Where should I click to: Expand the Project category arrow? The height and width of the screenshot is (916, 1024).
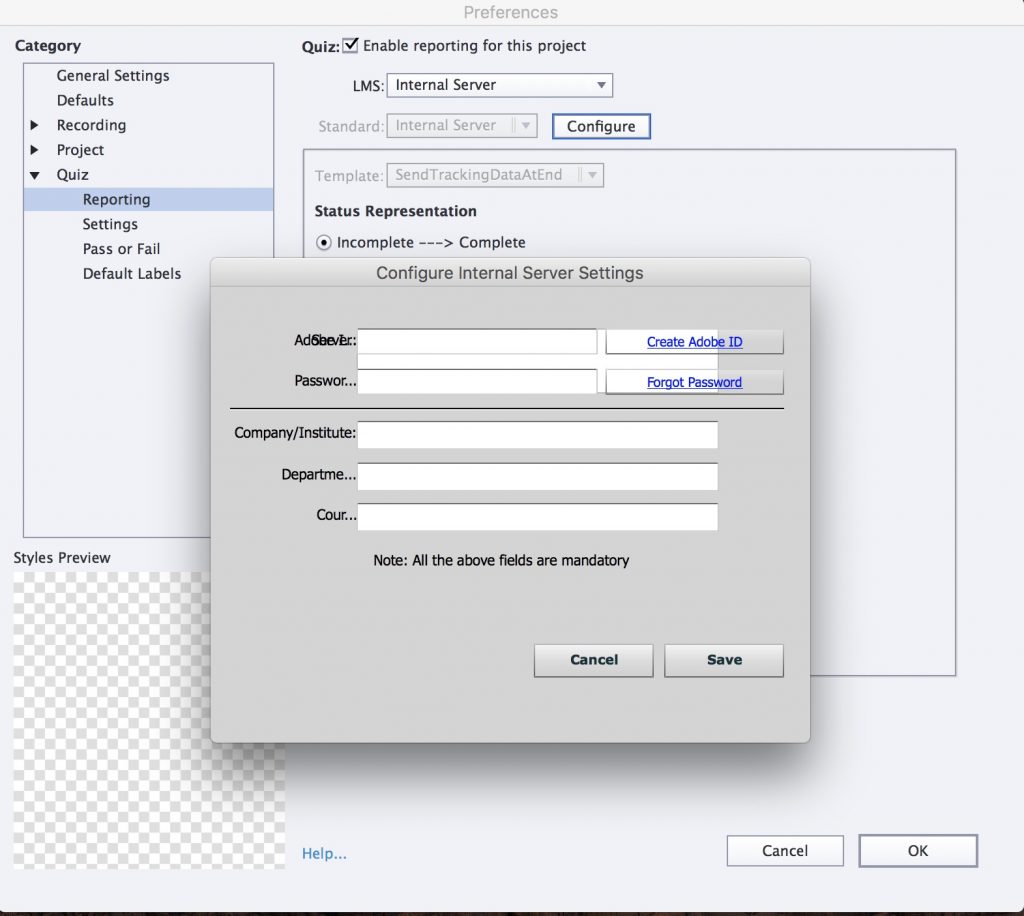coord(35,150)
